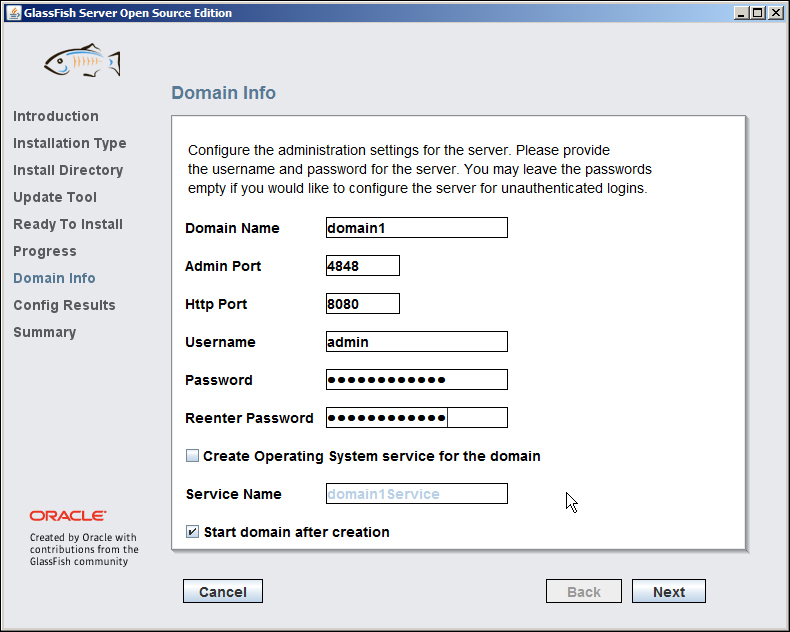790x632 pixels.
Task: Click into the Admin Port field
Action: coord(363,266)
